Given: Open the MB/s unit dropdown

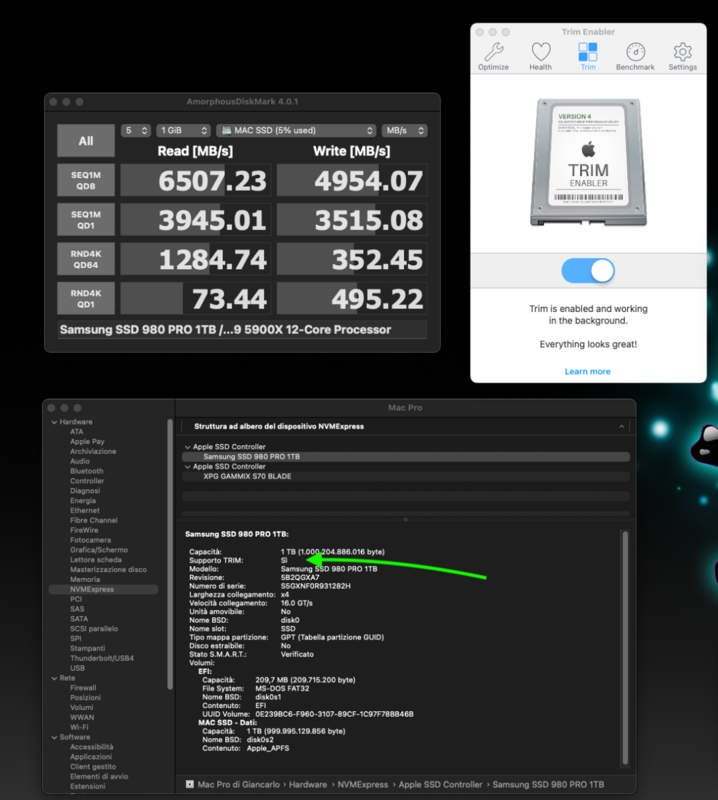Looking at the screenshot, I should pyautogui.click(x=405, y=131).
